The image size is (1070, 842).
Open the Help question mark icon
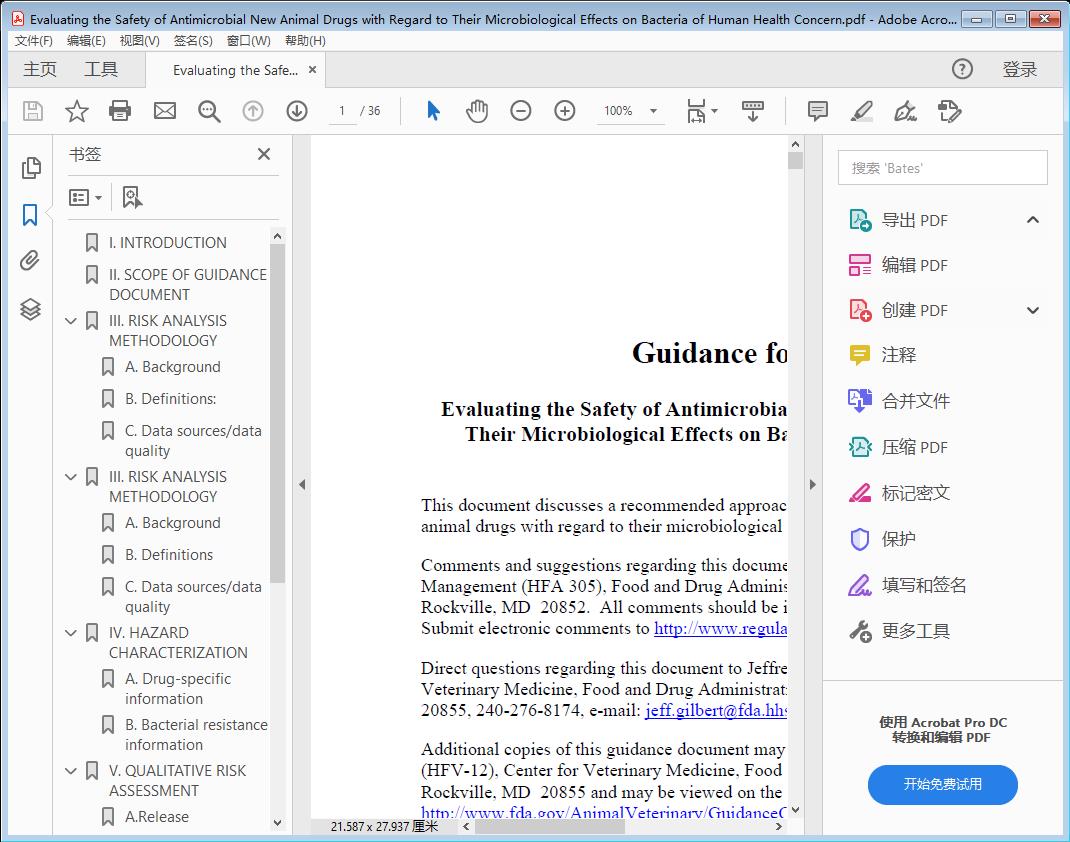tap(962, 69)
